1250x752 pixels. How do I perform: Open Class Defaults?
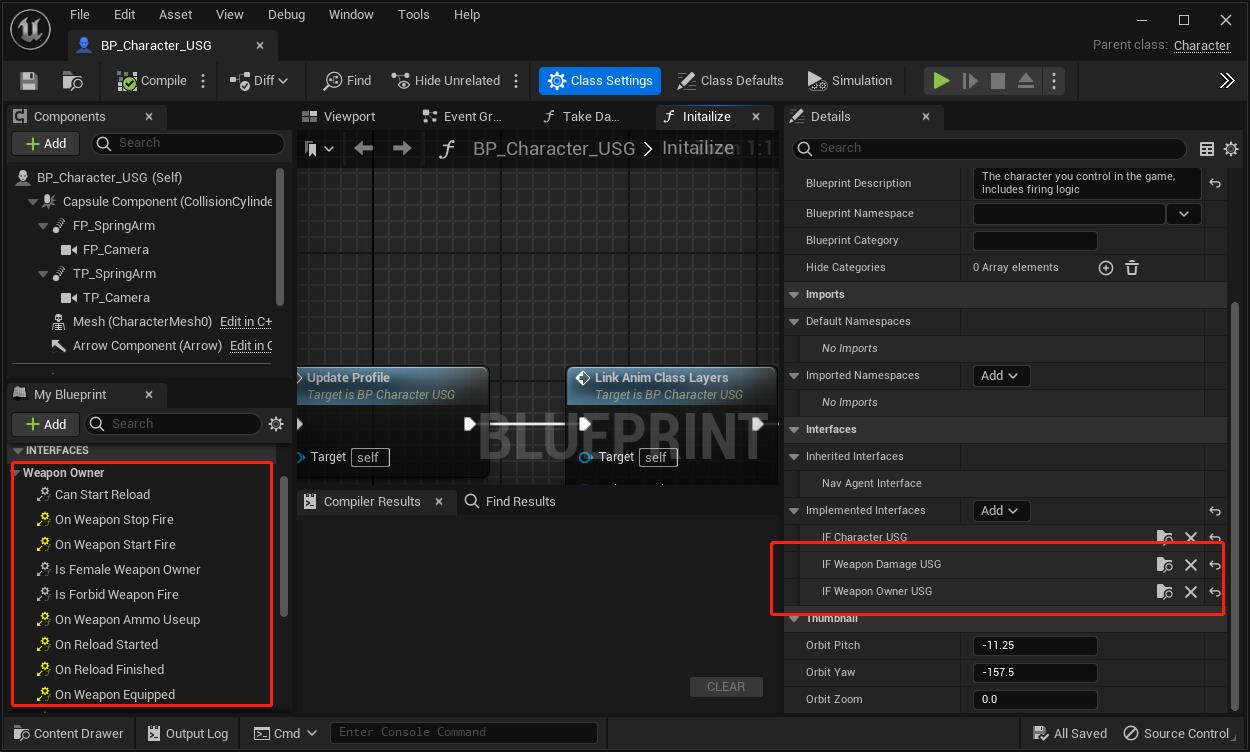click(x=730, y=81)
